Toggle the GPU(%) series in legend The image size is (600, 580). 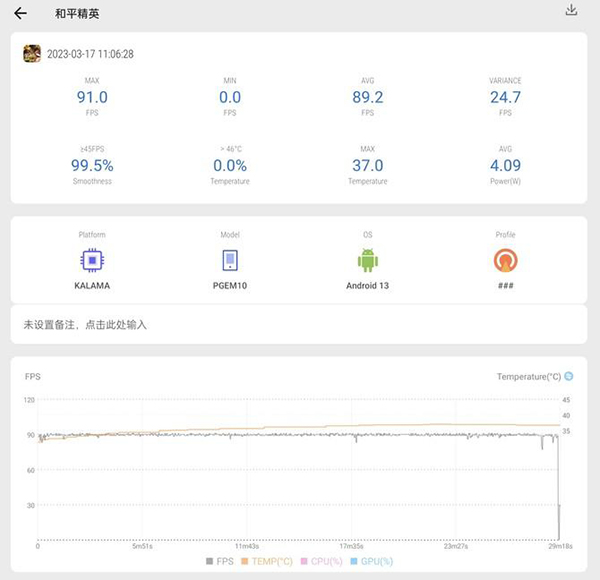click(370, 562)
